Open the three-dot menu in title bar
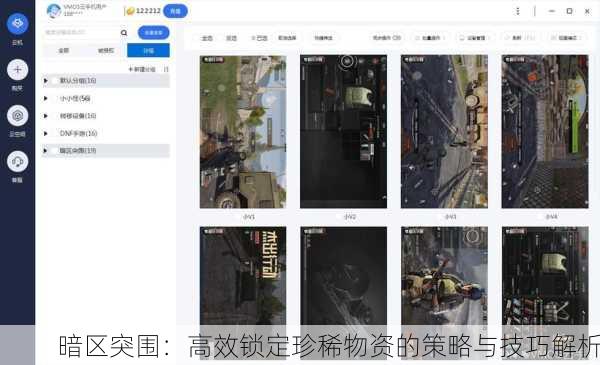This screenshot has width=600, height=365. coord(517,11)
